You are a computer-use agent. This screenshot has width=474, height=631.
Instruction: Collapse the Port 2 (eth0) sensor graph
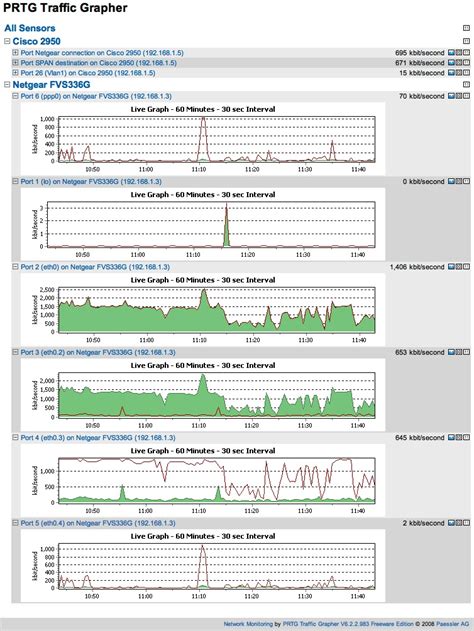(x=15, y=267)
